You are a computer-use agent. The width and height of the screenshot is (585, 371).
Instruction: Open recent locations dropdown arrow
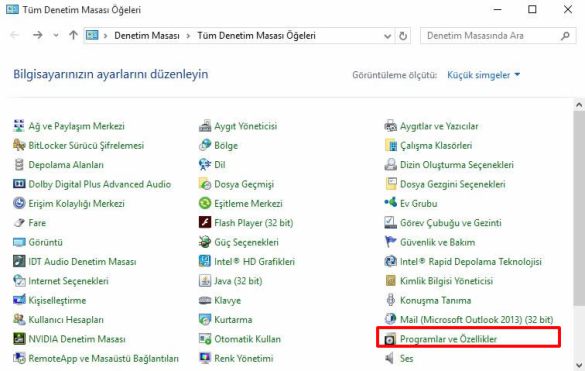pyautogui.click(x=56, y=35)
